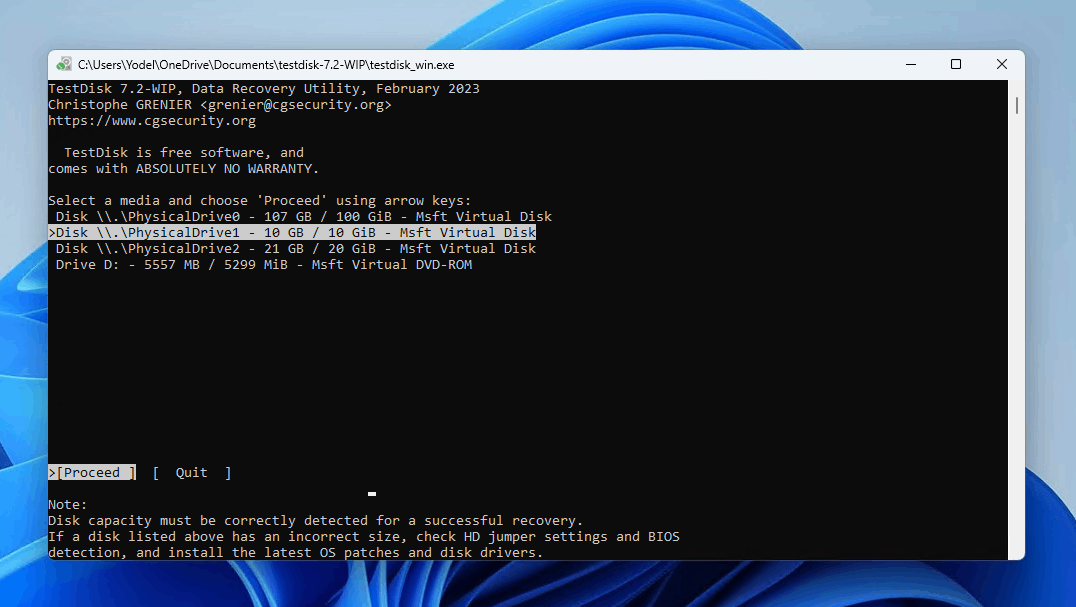1076x607 pixels.
Task: Click the 'TestDisk is free software, and' line
Action: pyautogui.click(x=184, y=153)
